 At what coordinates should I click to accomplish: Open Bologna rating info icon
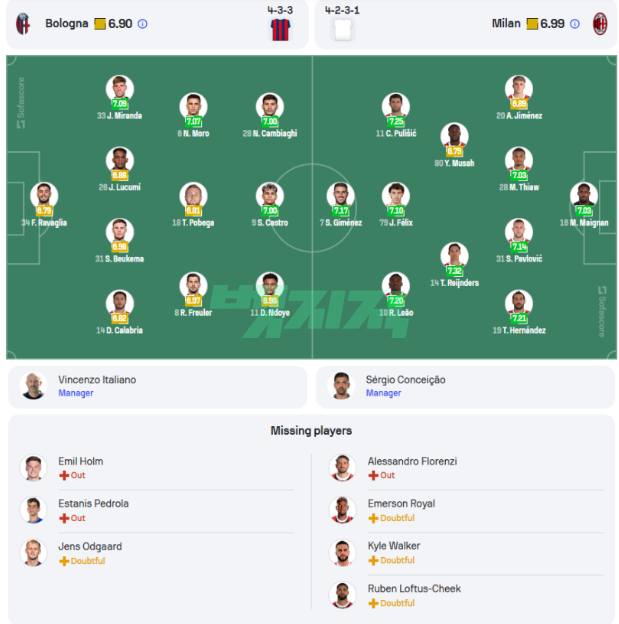142,24
